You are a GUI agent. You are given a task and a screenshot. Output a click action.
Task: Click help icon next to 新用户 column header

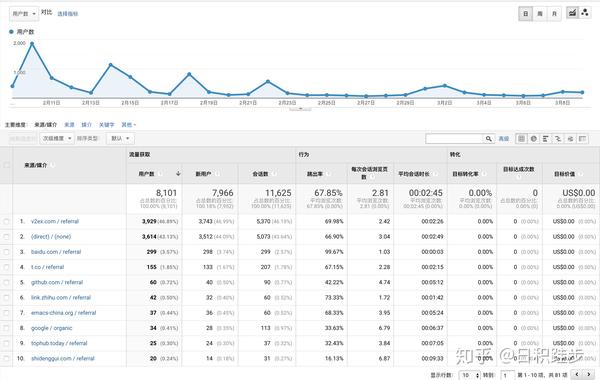coord(217,174)
